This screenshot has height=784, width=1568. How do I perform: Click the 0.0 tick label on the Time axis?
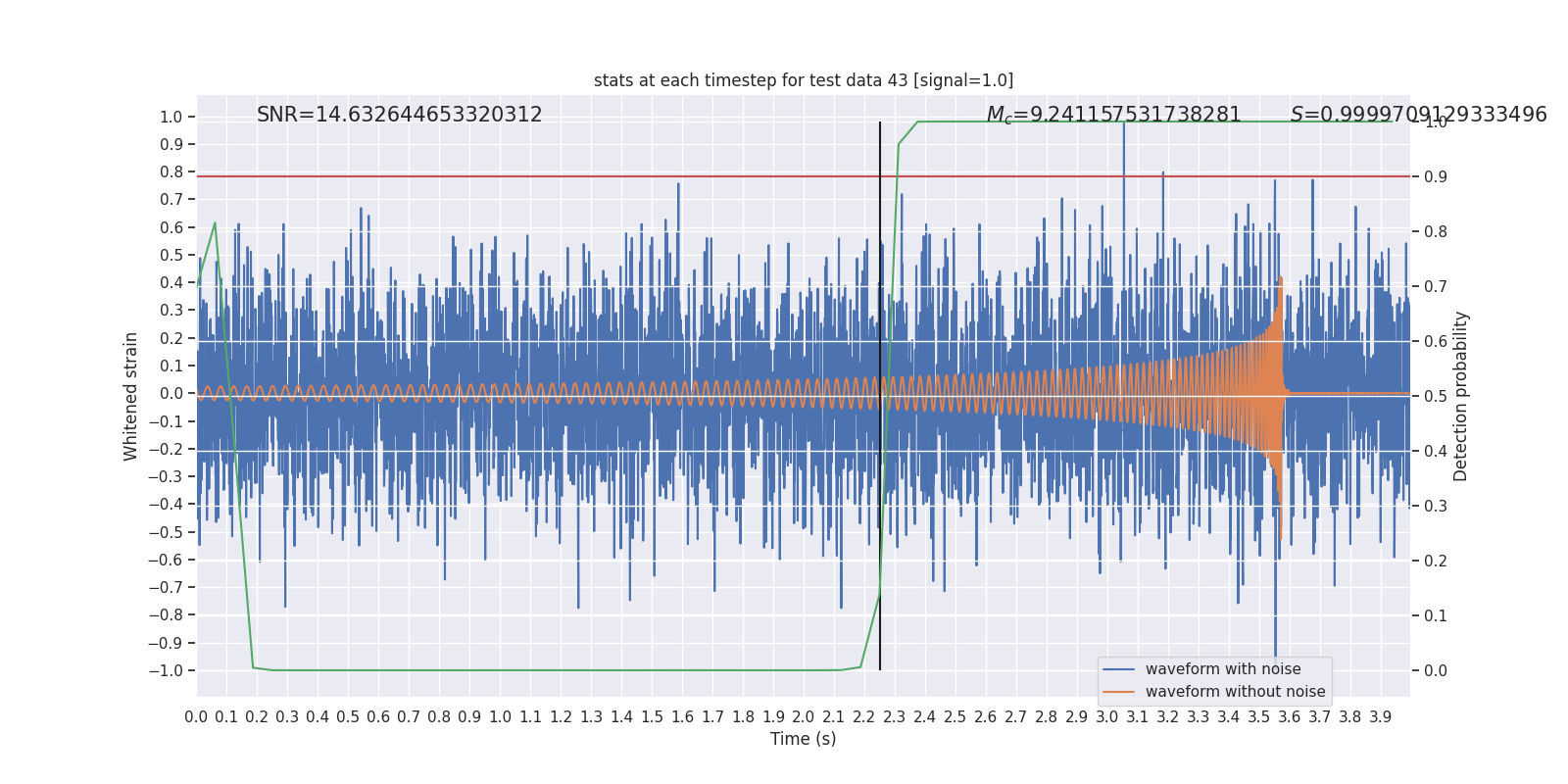[x=196, y=716]
